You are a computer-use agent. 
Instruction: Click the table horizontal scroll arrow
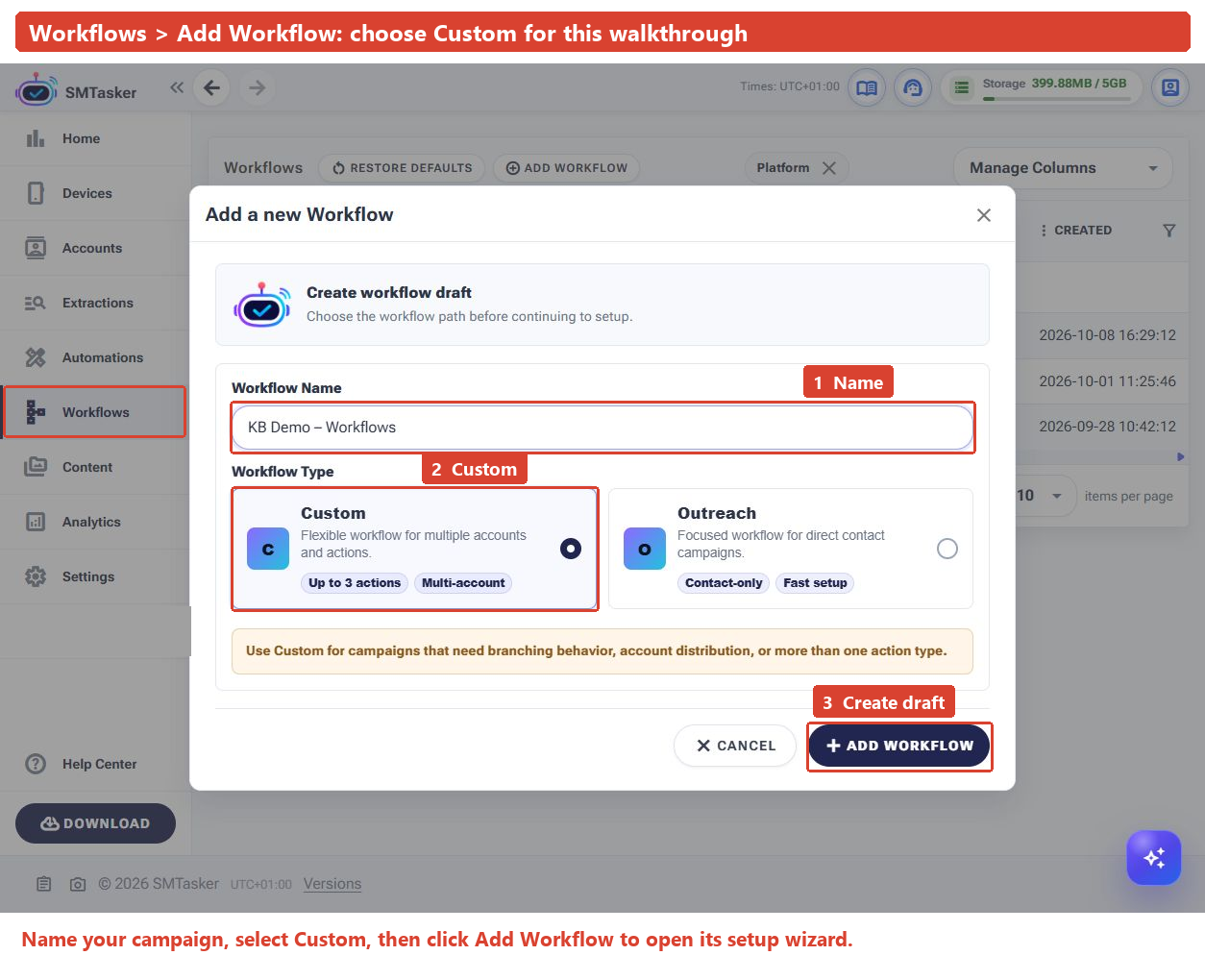[x=1181, y=457]
